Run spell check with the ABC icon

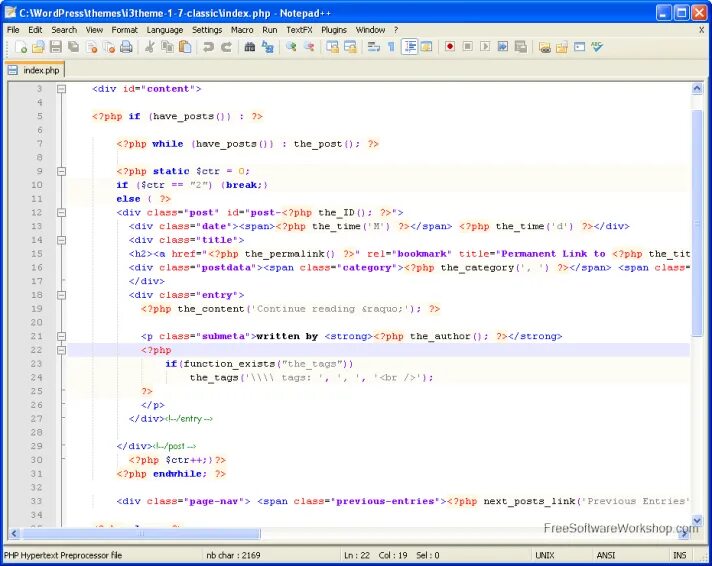pos(597,47)
